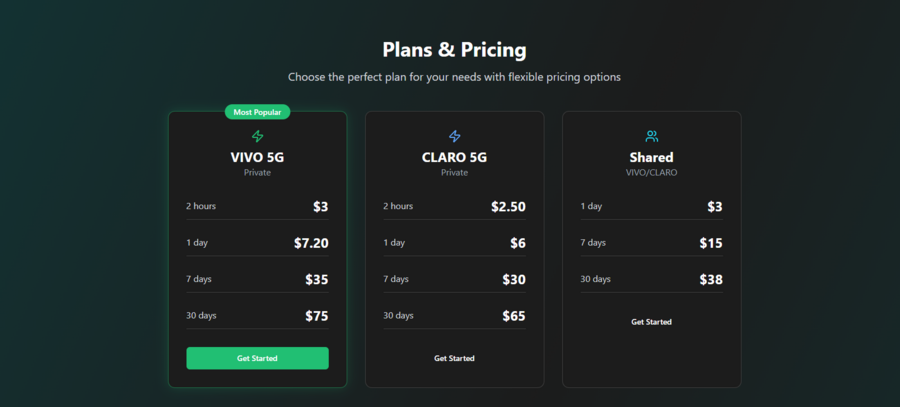Image resolution: width=900 pixels, height=407 pixels.
Task: Select the VIVO 5G 2 hours $3 row
Action: pyautogui.click(x=257, y=206)
